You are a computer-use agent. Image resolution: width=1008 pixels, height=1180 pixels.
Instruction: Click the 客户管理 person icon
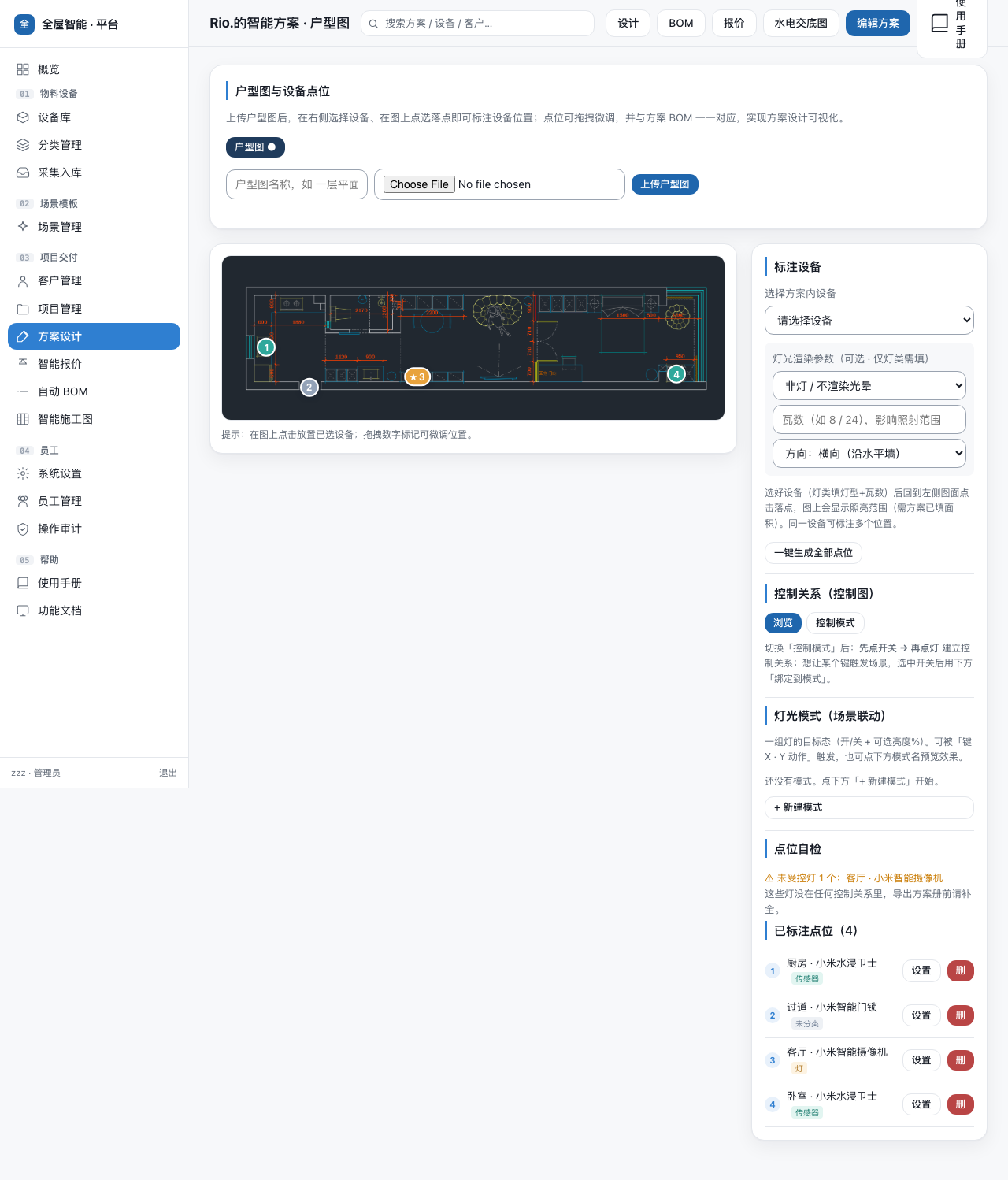coord(23,281)
